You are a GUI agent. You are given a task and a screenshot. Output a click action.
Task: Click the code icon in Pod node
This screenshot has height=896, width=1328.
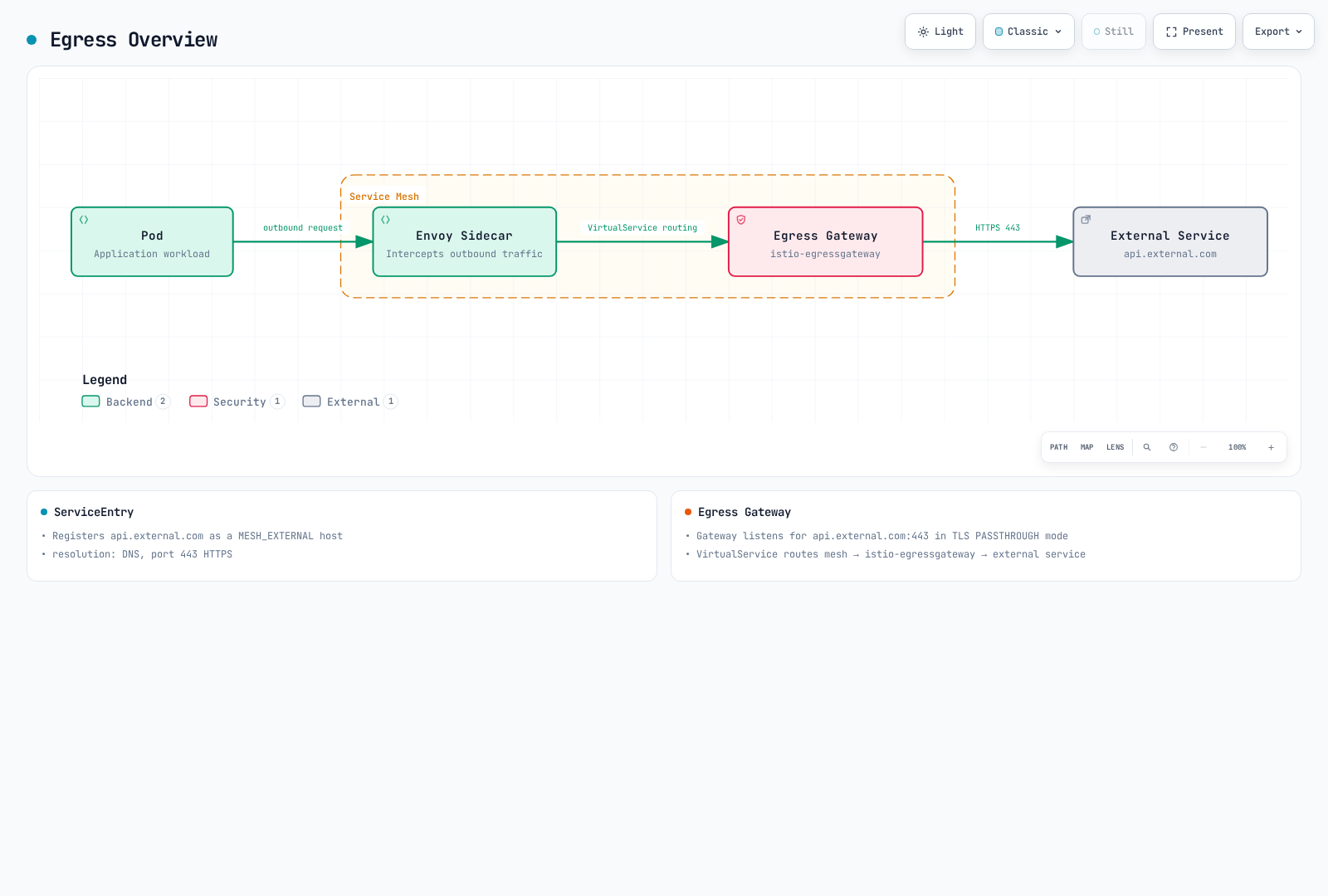point(84,220)
